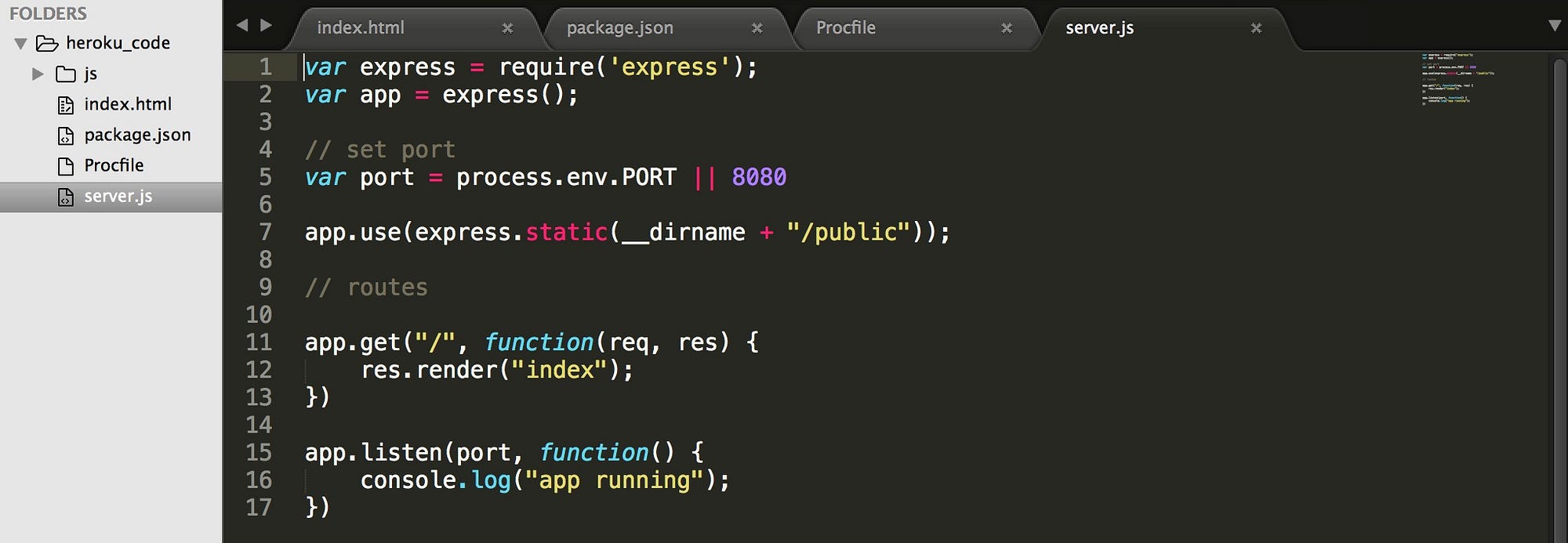
Task: Close the package.json tab
Action: click(757, 28)
